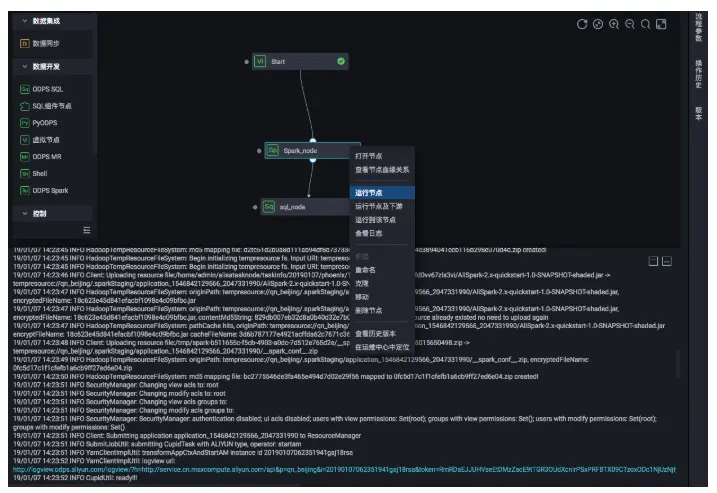Screen dimensions: 717x493
Task: Click the first log panel layout icon
Action: [653, 261]
